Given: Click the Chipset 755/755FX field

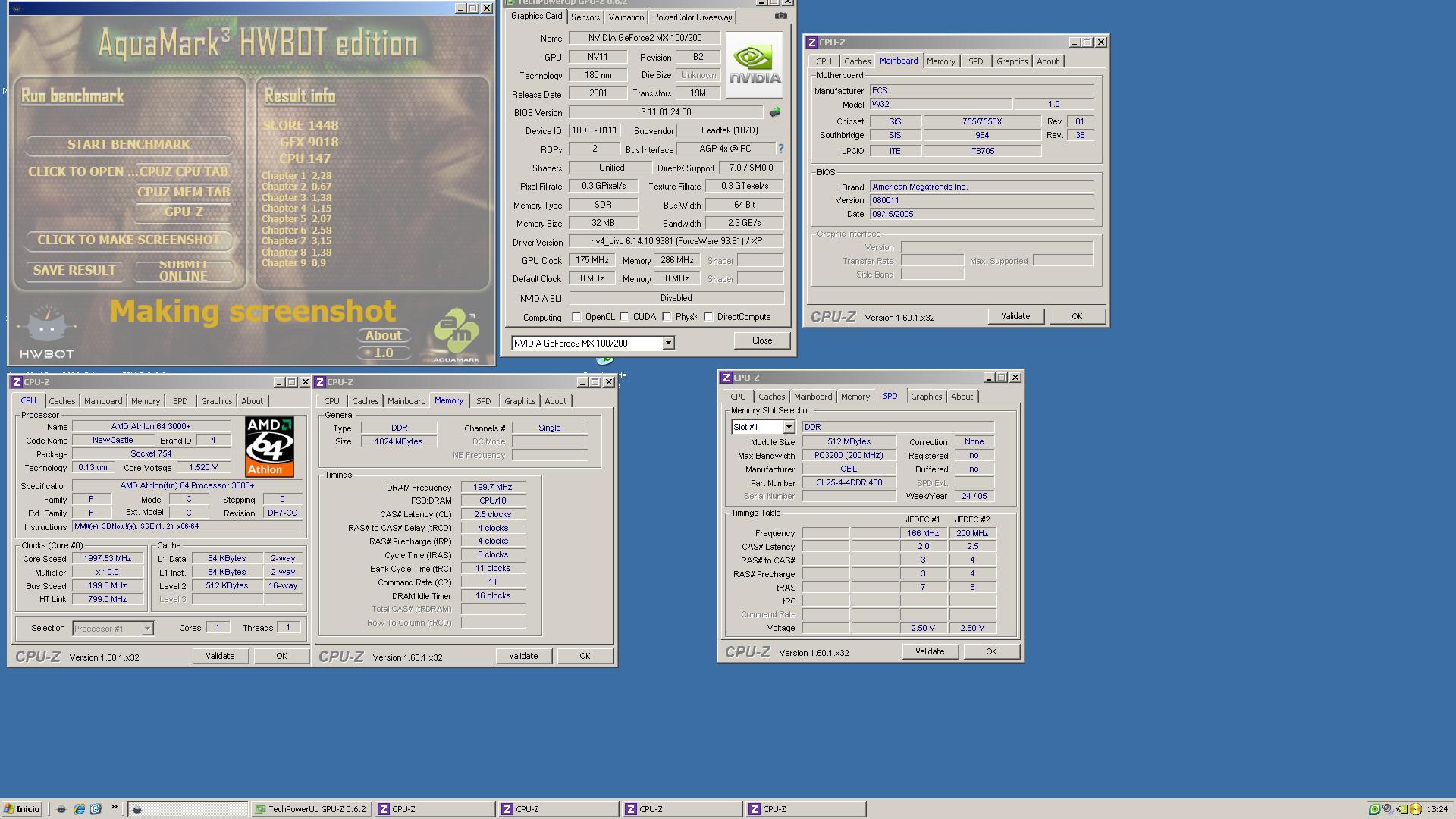Looking at the screenshot, I should [x=982, y=121].
